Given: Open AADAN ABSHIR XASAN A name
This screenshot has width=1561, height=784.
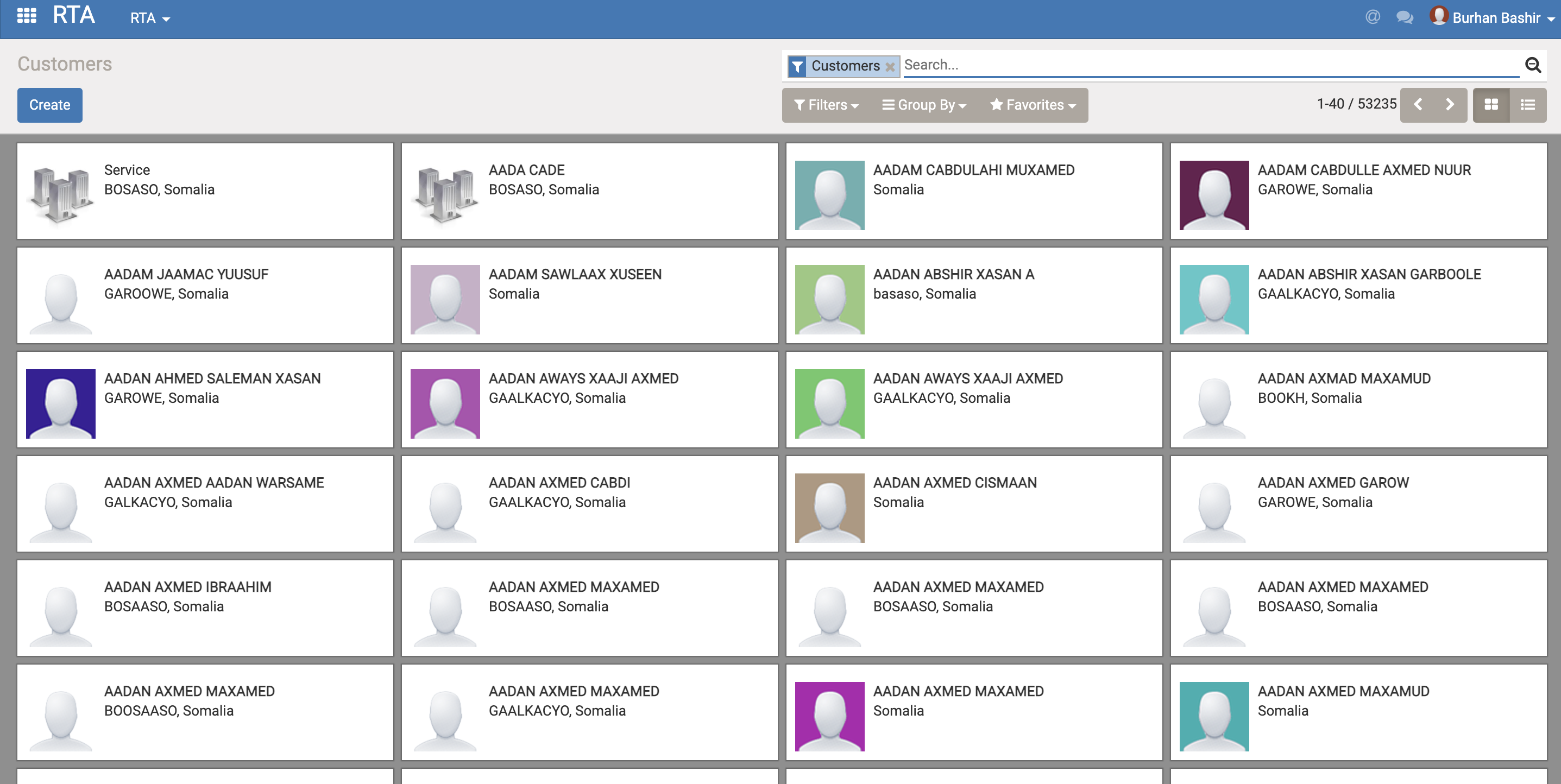Looking at the screenshot, I should [954, 274].
